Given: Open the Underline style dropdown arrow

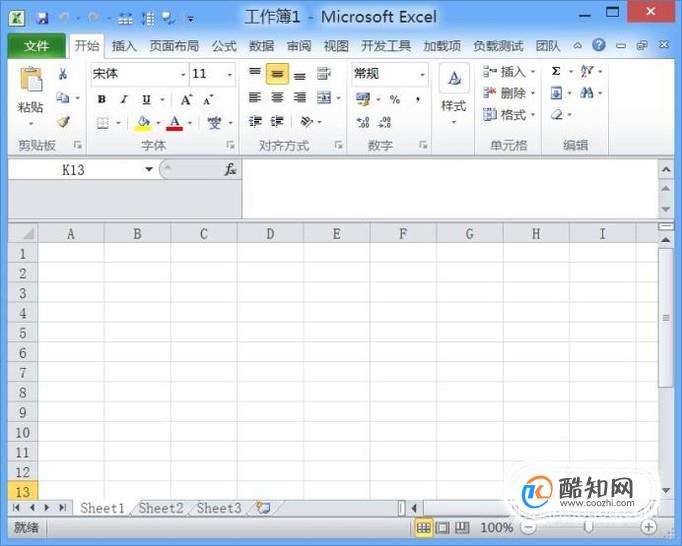Looking at the screenshot, I should [x=162, y=100].
